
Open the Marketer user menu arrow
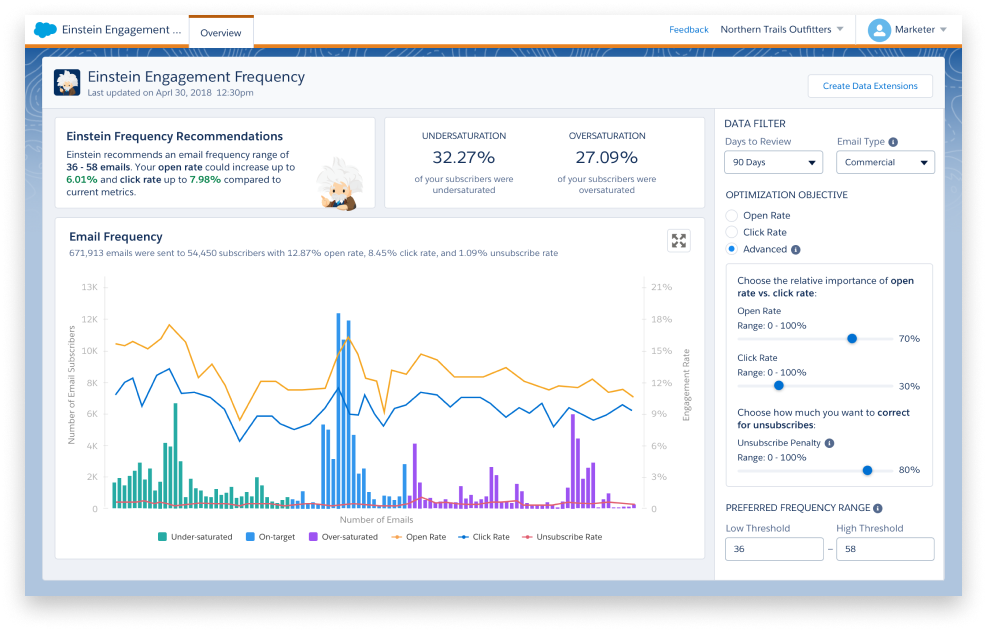click(943, 30)
